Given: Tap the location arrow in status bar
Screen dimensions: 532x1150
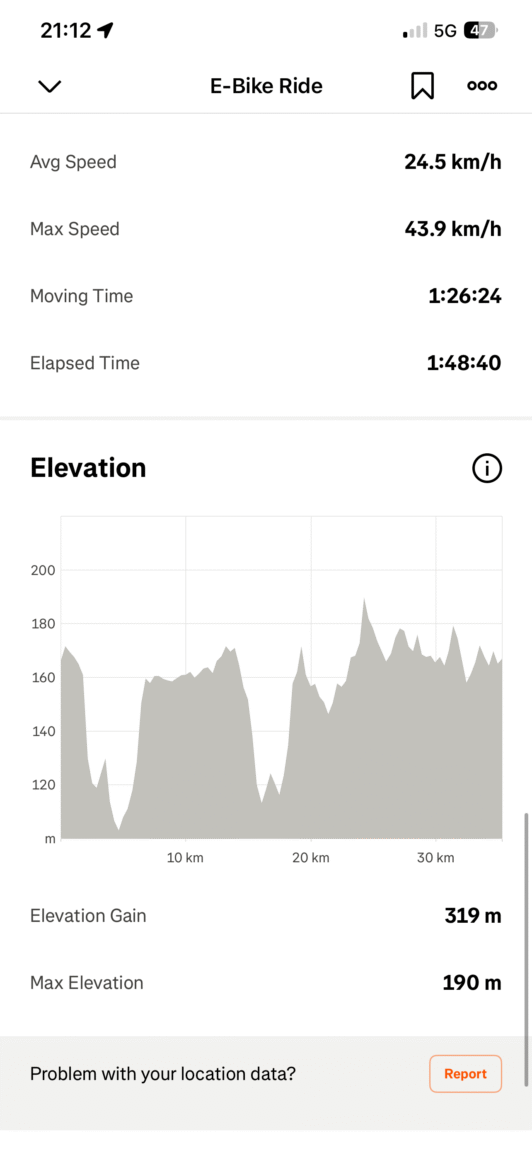Looking at the screenshot, I should (106, 30).
